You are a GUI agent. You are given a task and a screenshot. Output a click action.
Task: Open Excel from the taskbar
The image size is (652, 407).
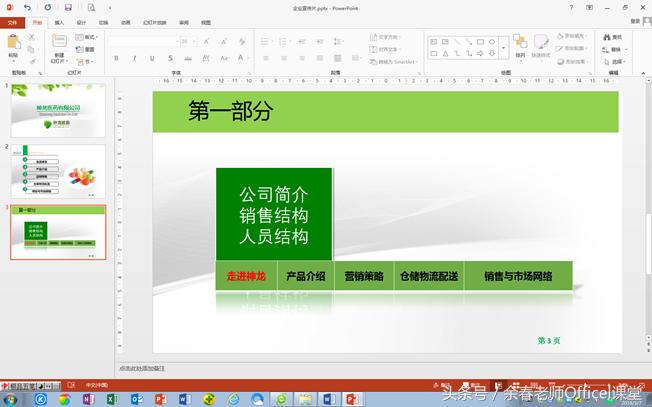tap(112, 400)
